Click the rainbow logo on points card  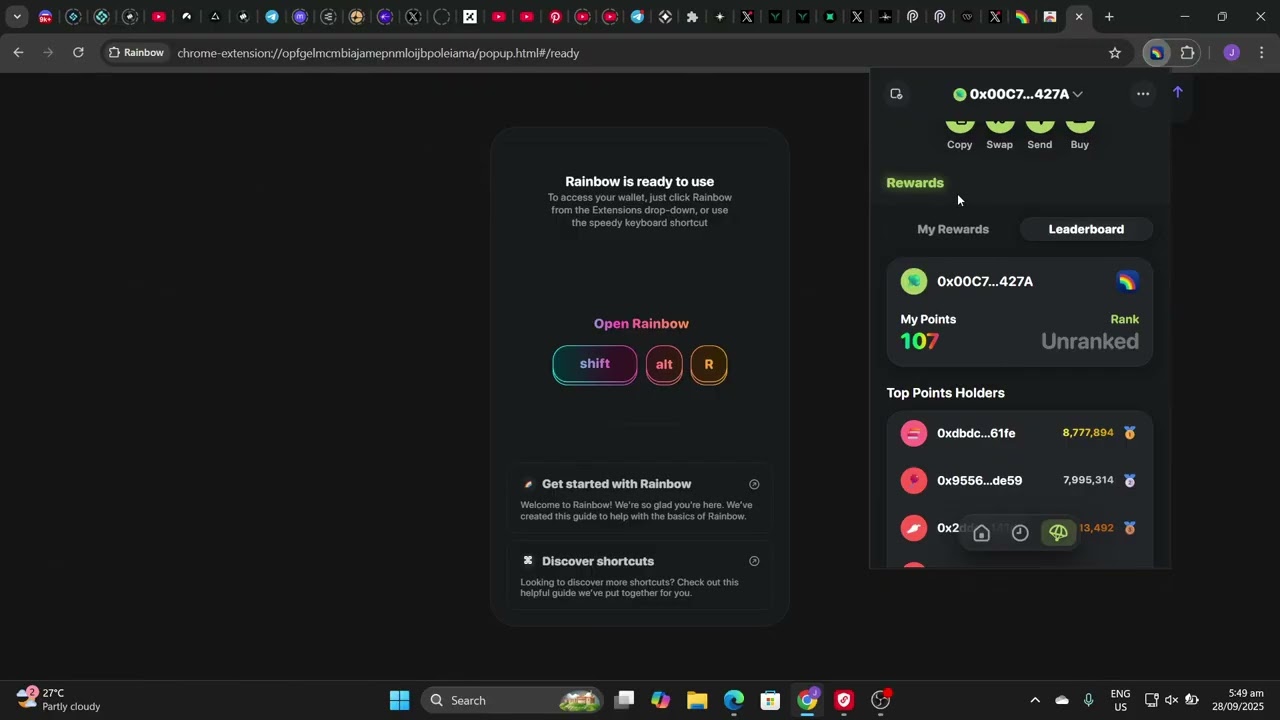click(x=1127, y=282)
